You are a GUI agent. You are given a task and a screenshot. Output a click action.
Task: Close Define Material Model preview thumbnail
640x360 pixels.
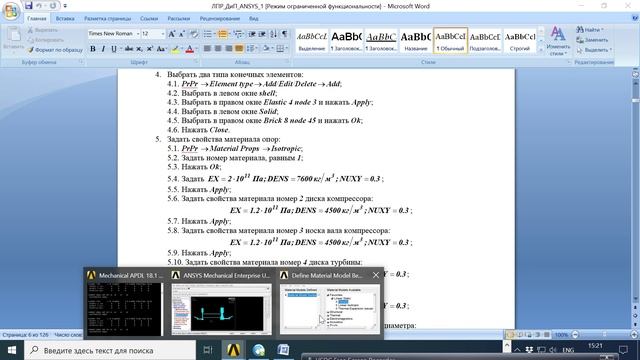click(x=376, y=275)
